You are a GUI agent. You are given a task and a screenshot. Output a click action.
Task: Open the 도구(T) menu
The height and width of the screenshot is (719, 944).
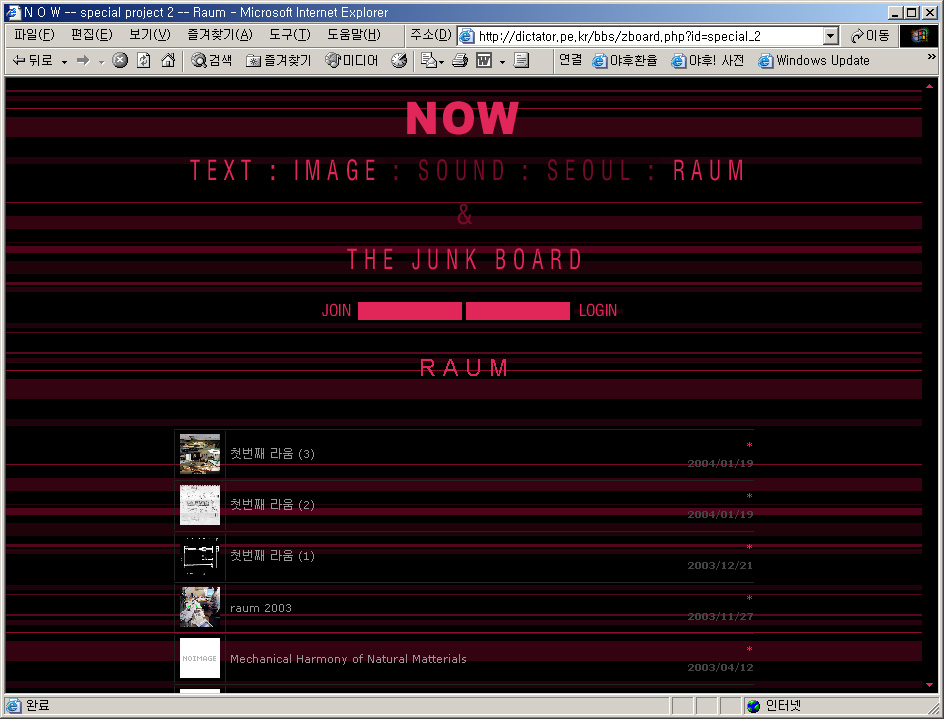coord(288,35)
